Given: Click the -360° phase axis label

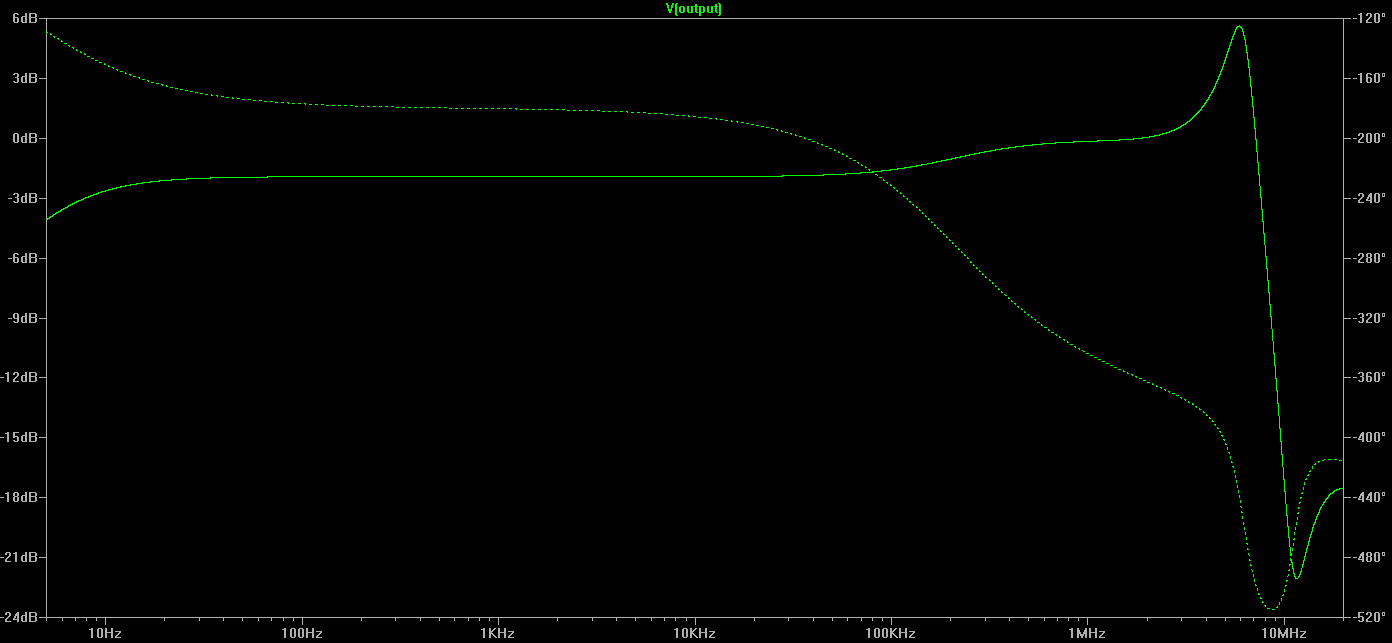Looking at the screenshot, I should coord(1367,377).
